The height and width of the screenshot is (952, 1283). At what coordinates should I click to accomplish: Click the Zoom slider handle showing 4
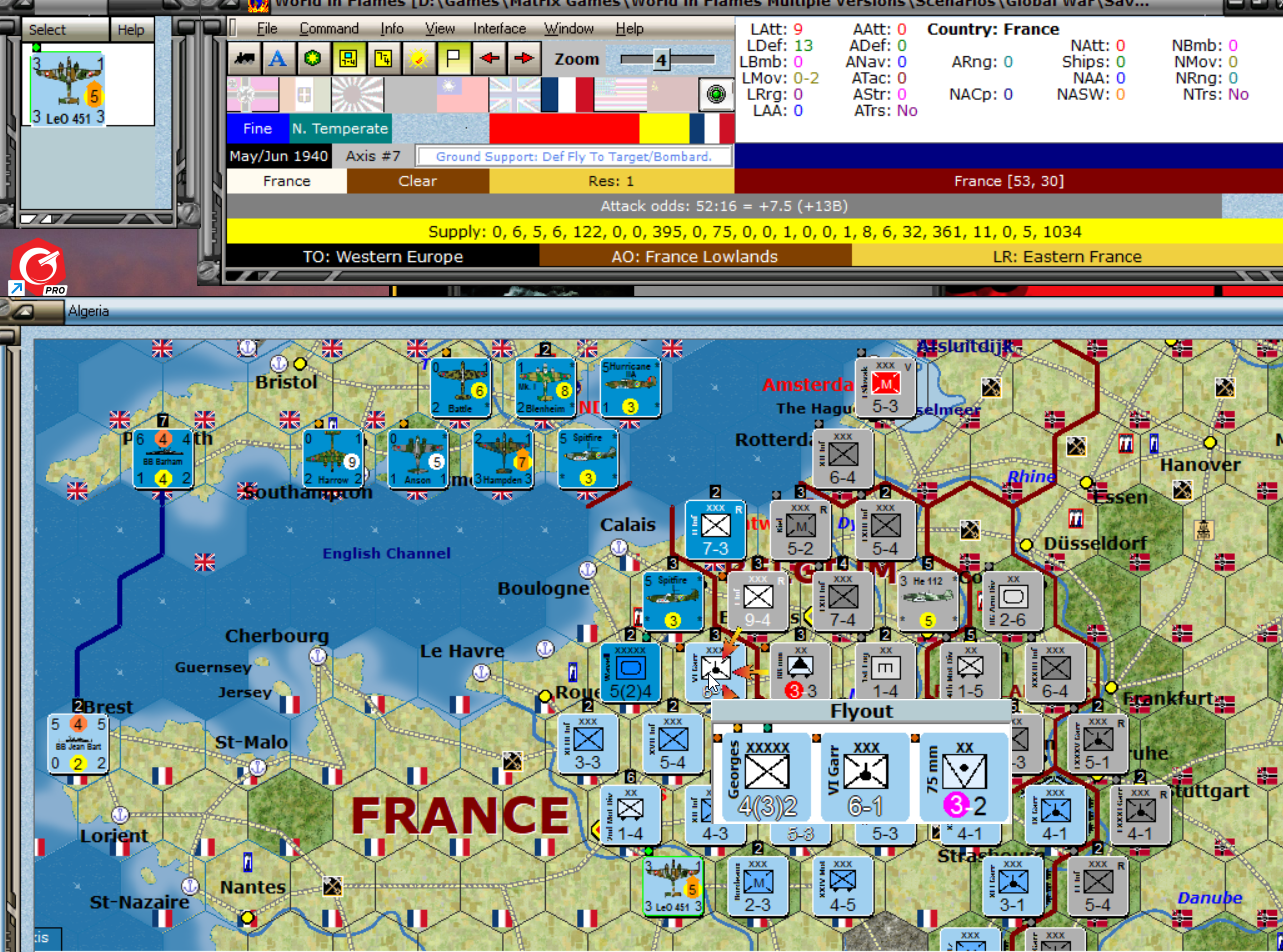point(660,60)
